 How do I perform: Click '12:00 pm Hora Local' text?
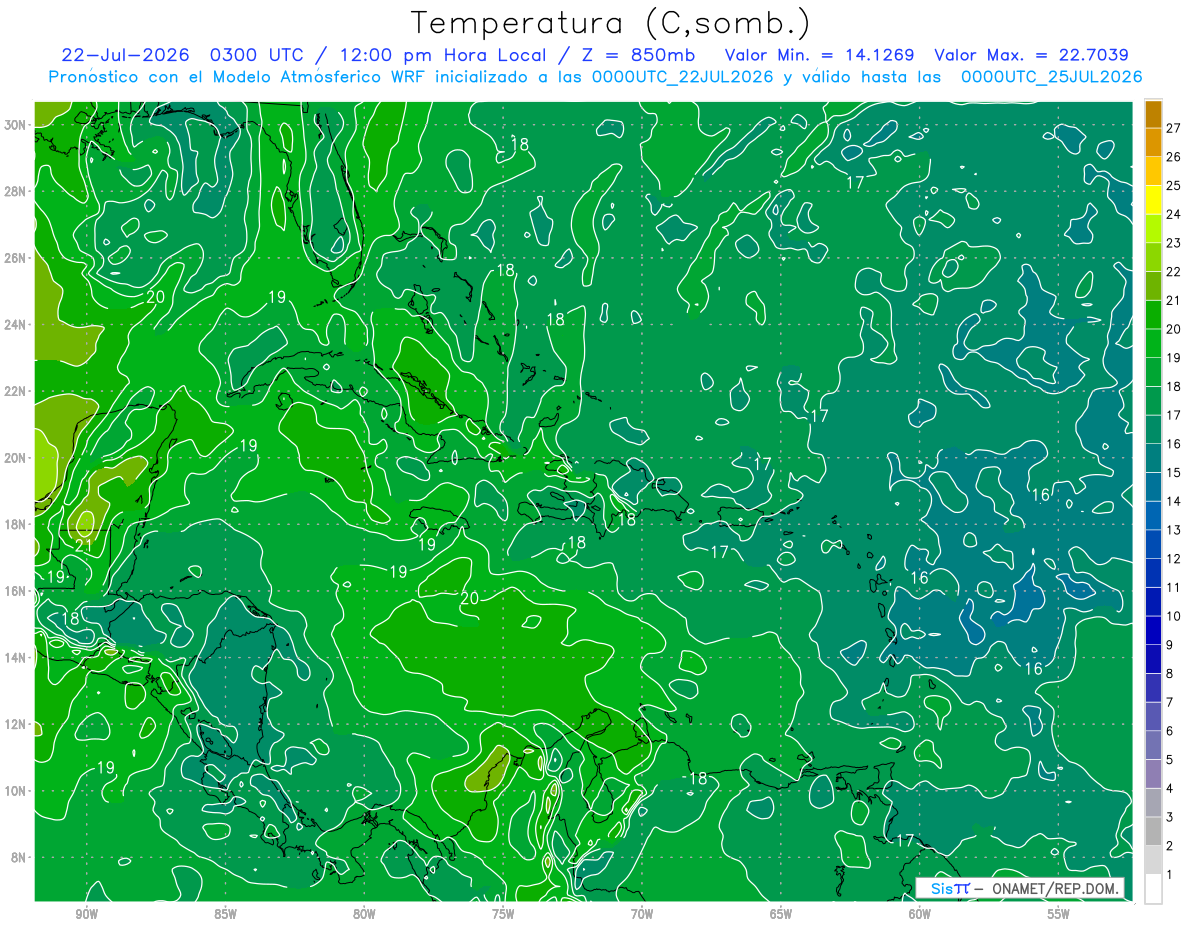(x=441, y=55)
